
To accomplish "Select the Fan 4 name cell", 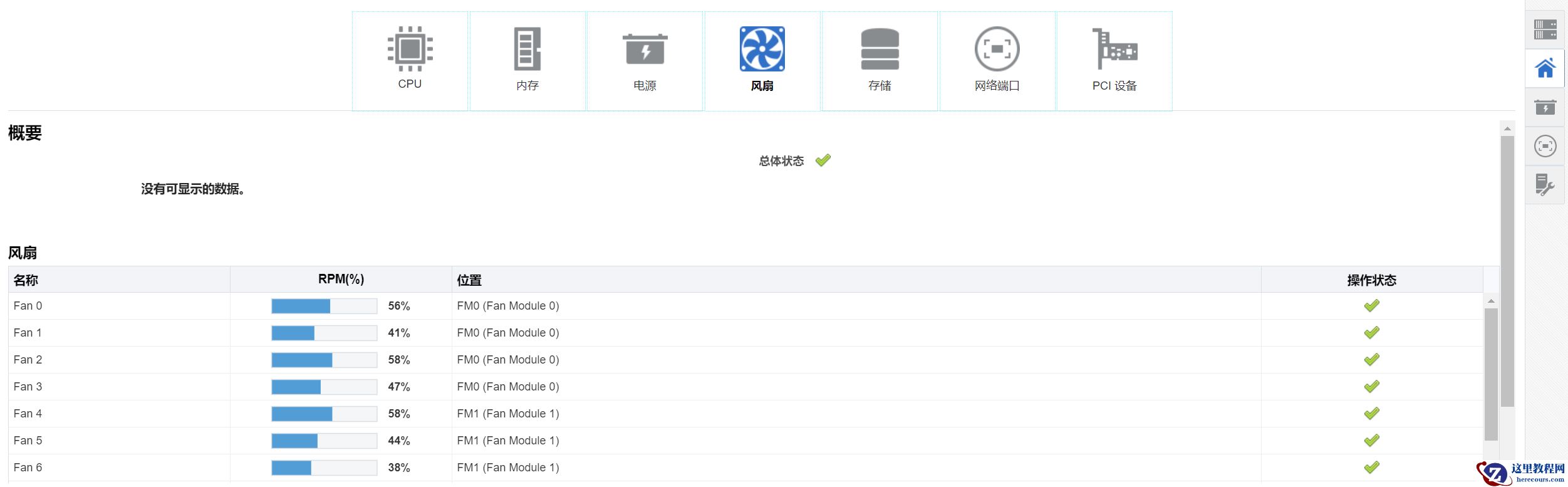I will 119,414.
